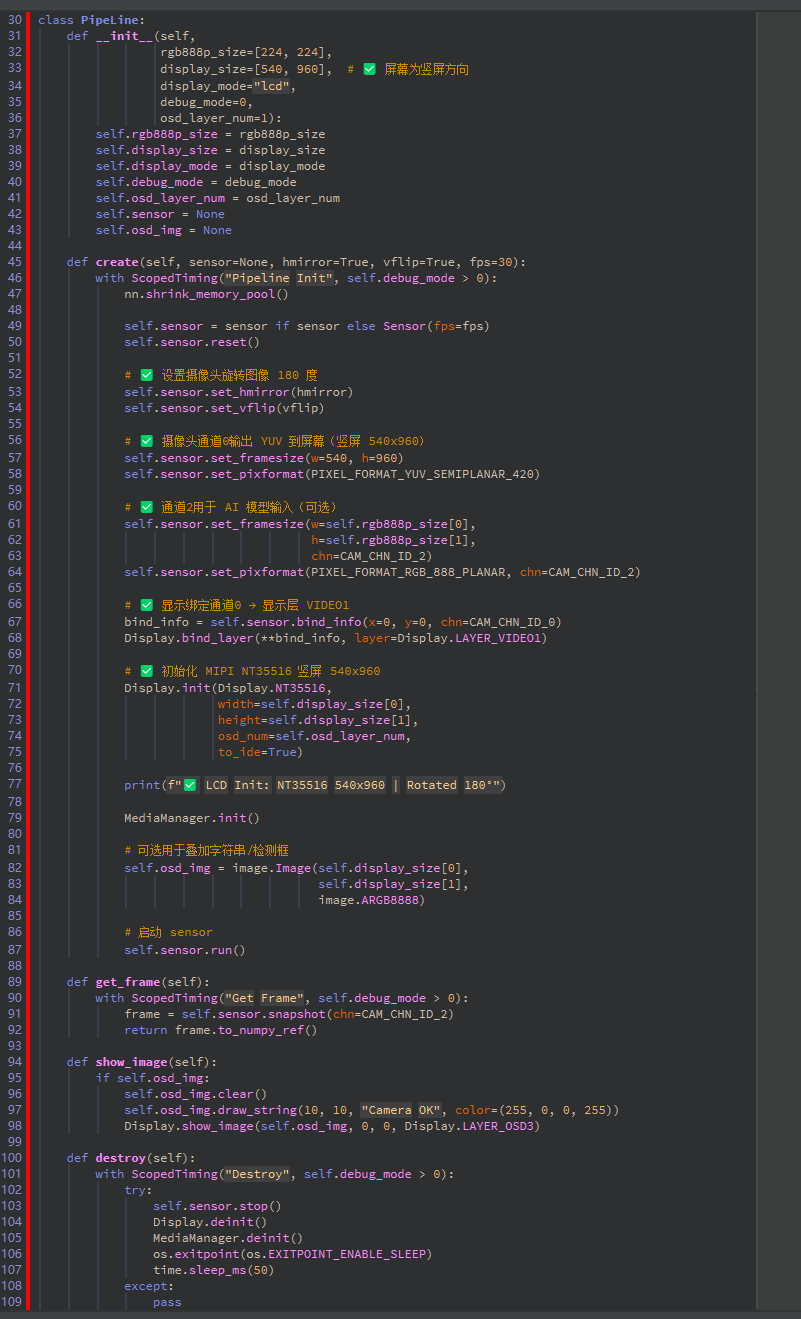Click the green check emoji on line 33
The image size is (801, 1319).
tap(369, 70)
